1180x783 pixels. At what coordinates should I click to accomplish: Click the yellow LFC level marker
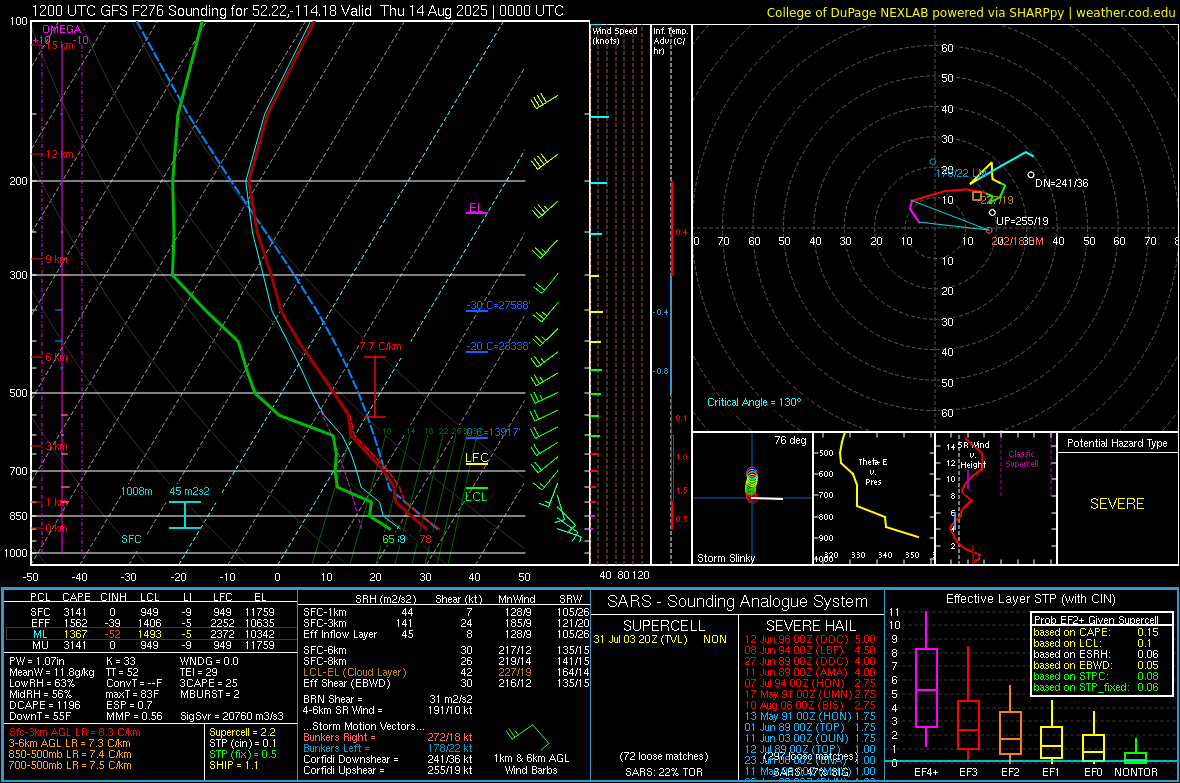point(476,459)
